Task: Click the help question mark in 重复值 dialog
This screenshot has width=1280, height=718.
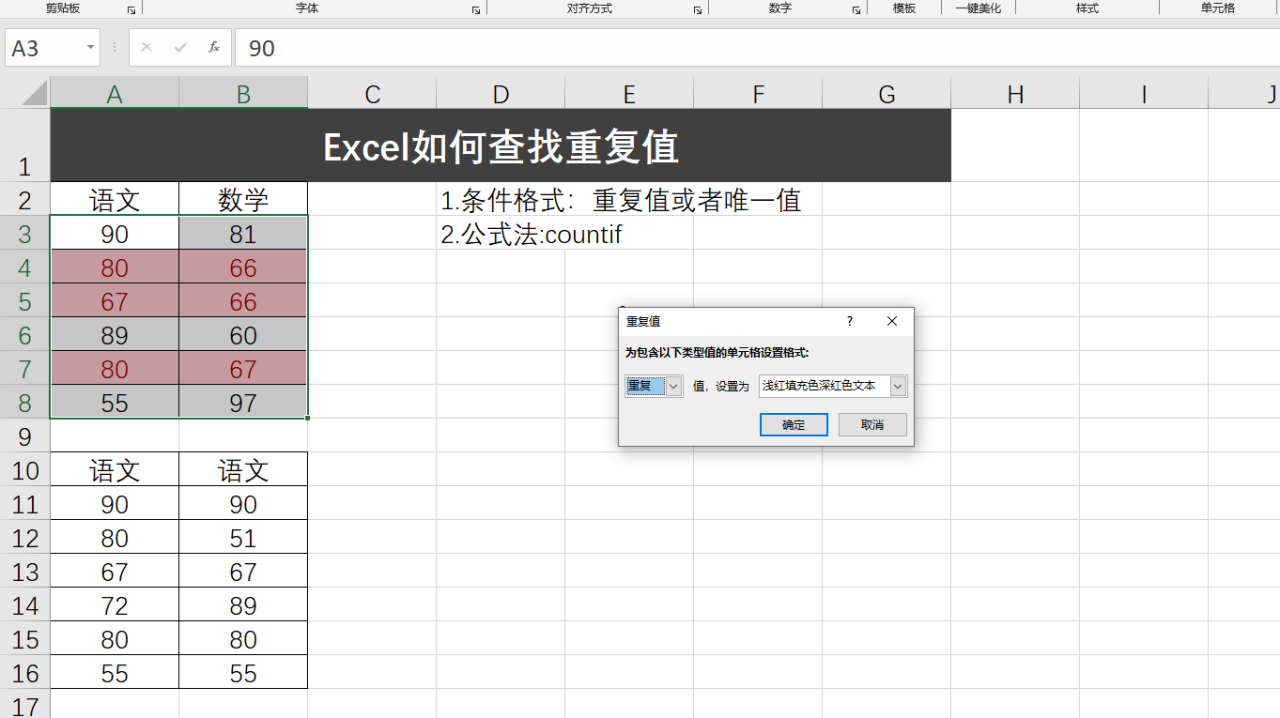Action: [x=850, y=321]
